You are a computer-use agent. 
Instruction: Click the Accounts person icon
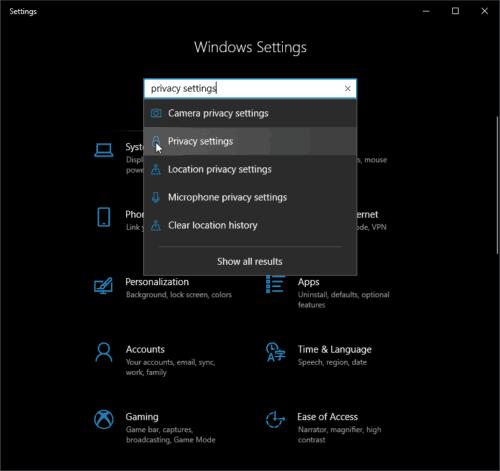tap(104, 352)
